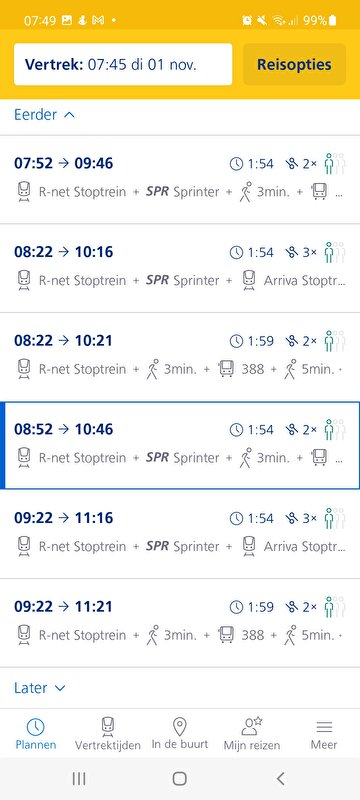Tap crowd forecast icon on 07:52 trip
Image resolution: width=360 pixels, height=800 pixels.
pyautogui.click(x=335, y=164)
